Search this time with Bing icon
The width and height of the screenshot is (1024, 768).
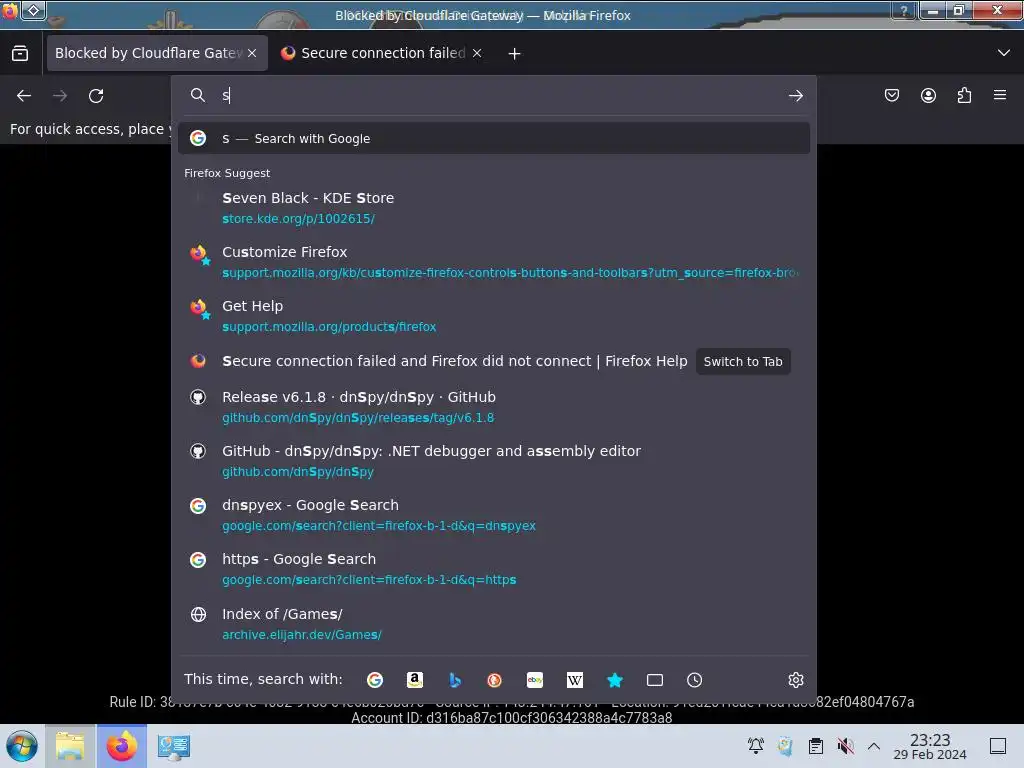click(x=455, y=680)
